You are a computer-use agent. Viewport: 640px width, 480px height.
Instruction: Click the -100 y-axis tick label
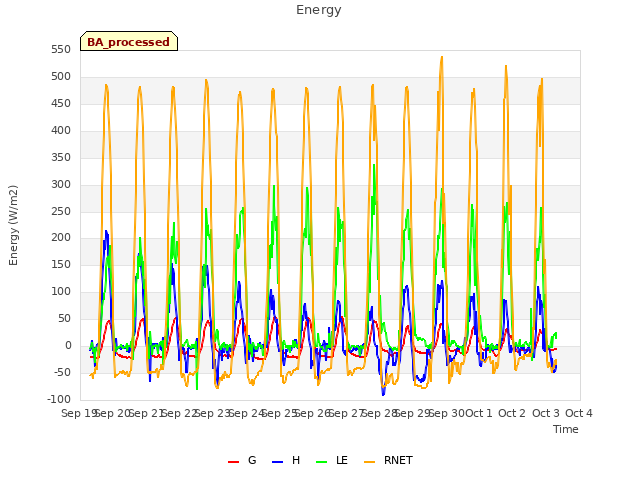[59, 400]
